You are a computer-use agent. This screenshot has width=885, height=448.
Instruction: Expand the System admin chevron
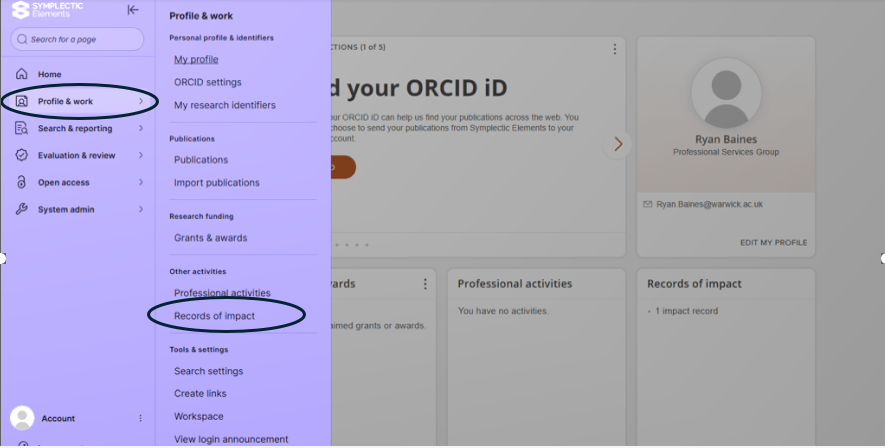[x=141, y=209]
